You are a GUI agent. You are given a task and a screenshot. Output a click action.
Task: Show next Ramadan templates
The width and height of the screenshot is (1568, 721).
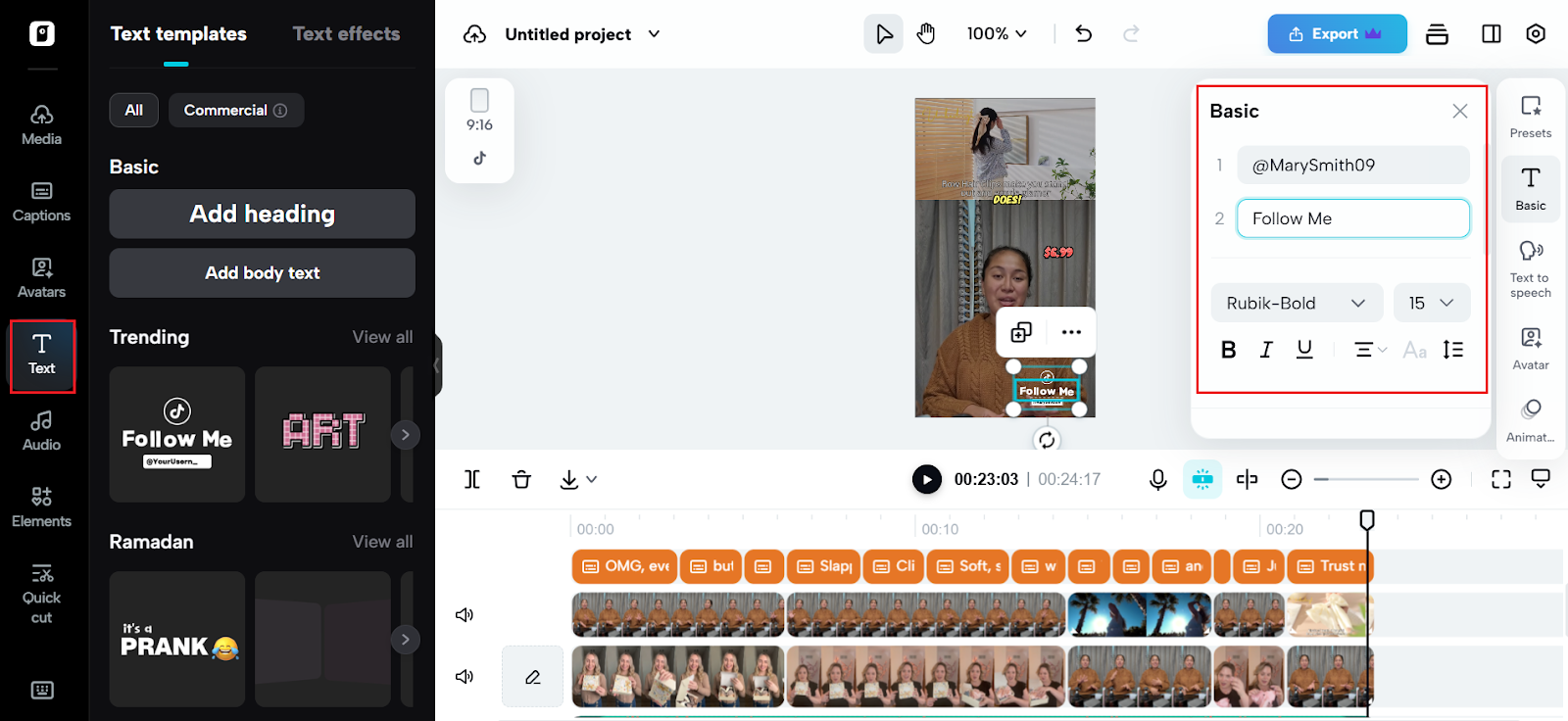point(406,640)
